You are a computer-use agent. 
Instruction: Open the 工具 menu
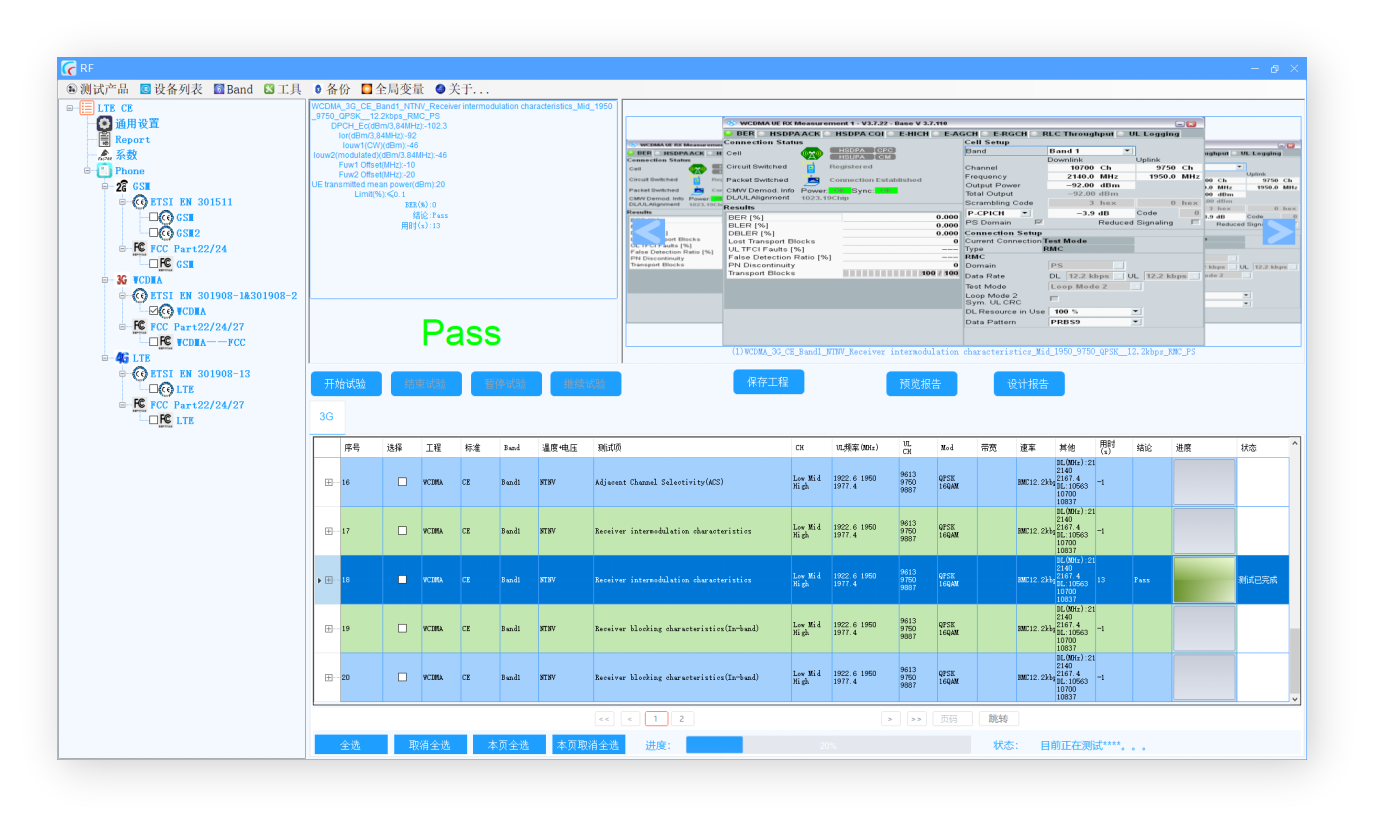click(x=283, y=89)
